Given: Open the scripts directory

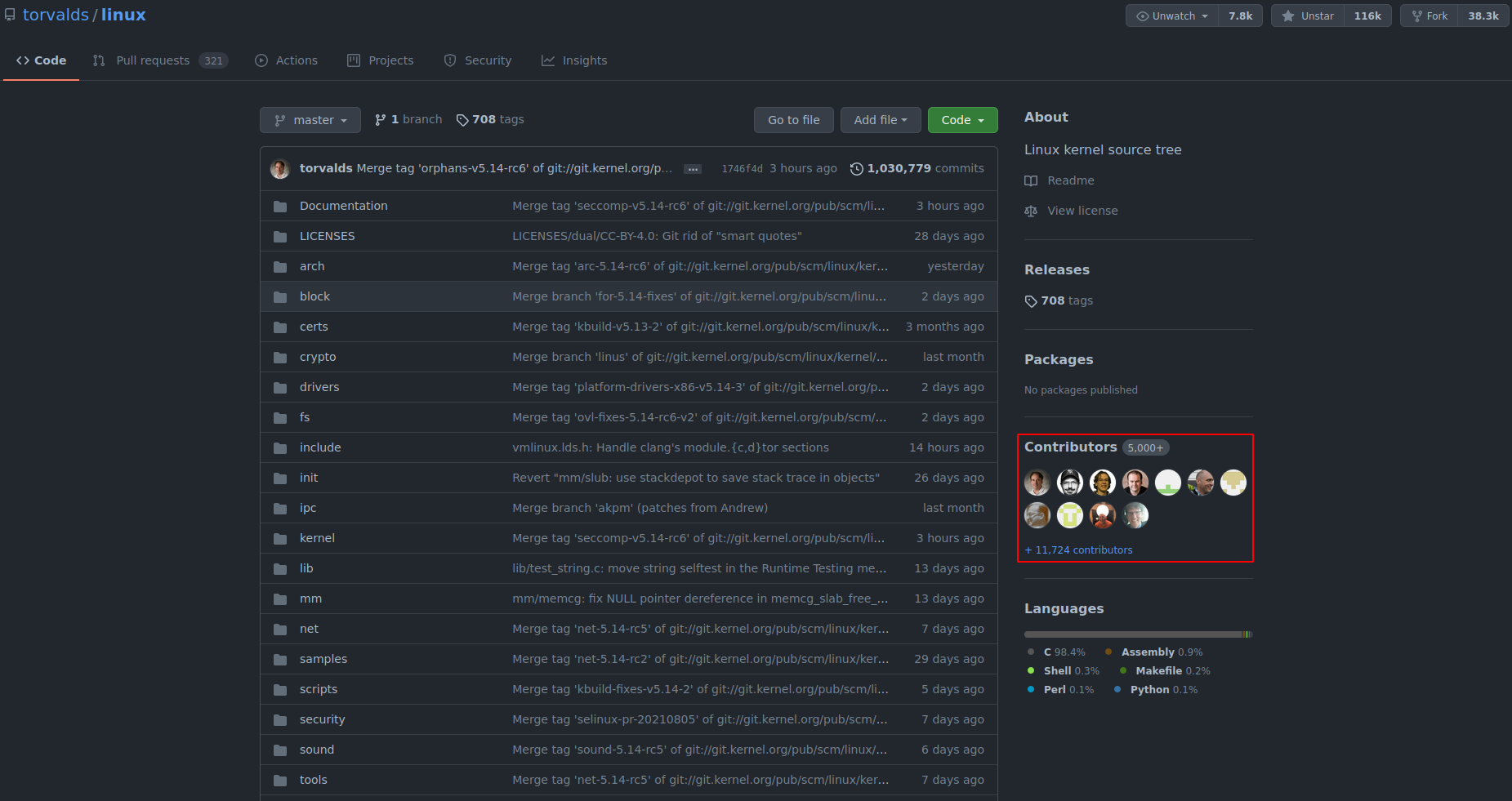Looking at the screenshot, I should (319, 689).
